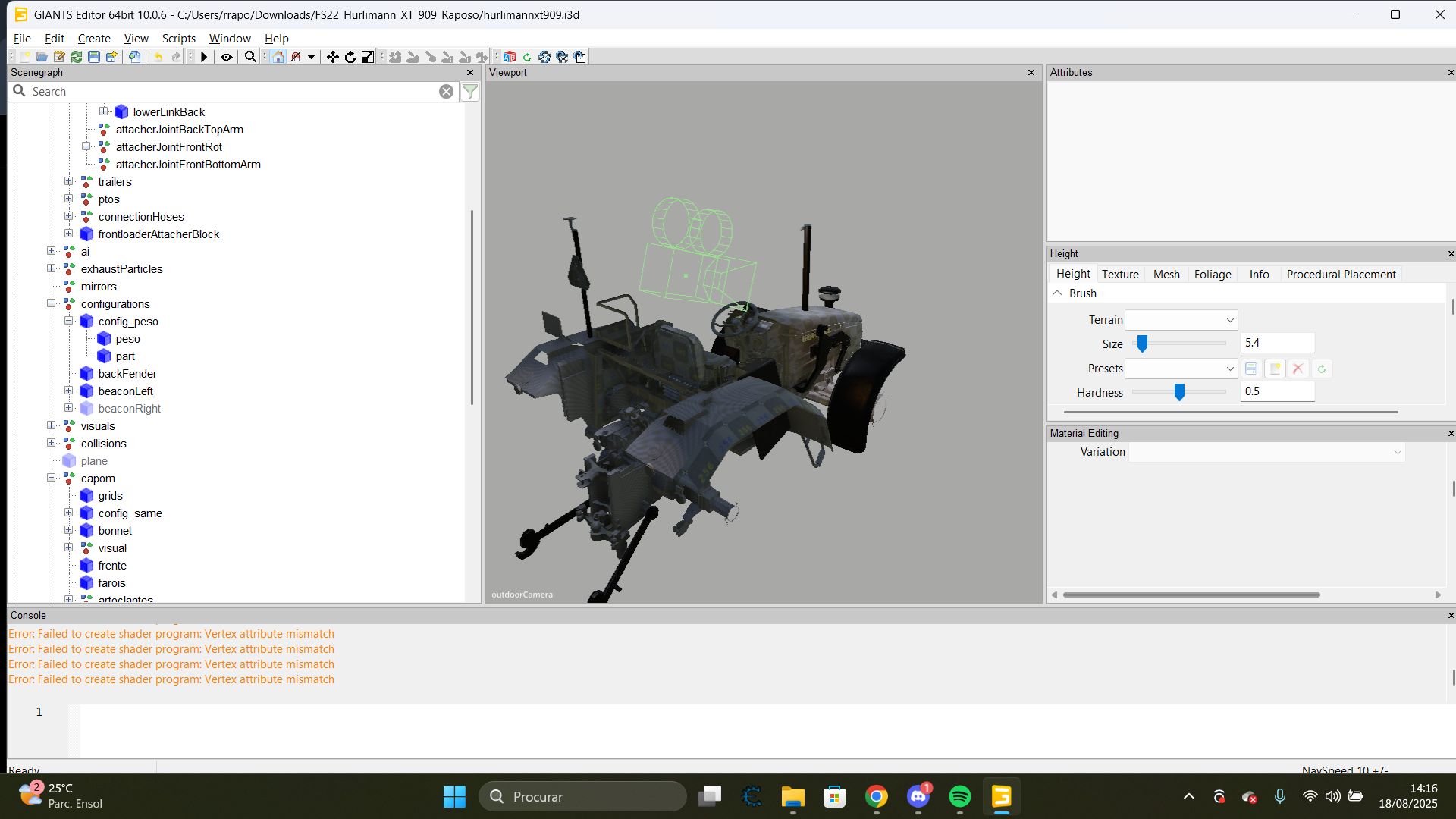Click the Undo arrow toolbar icon
Image resolution: width=1456 pixels, height=819 pixels.
click(x=158, y=57)
